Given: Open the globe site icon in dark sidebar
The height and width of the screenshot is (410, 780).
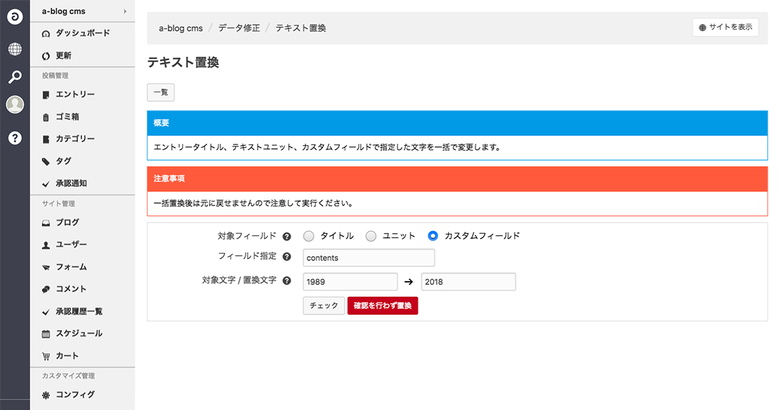Looking at the screenshot, I should (15, 49).
